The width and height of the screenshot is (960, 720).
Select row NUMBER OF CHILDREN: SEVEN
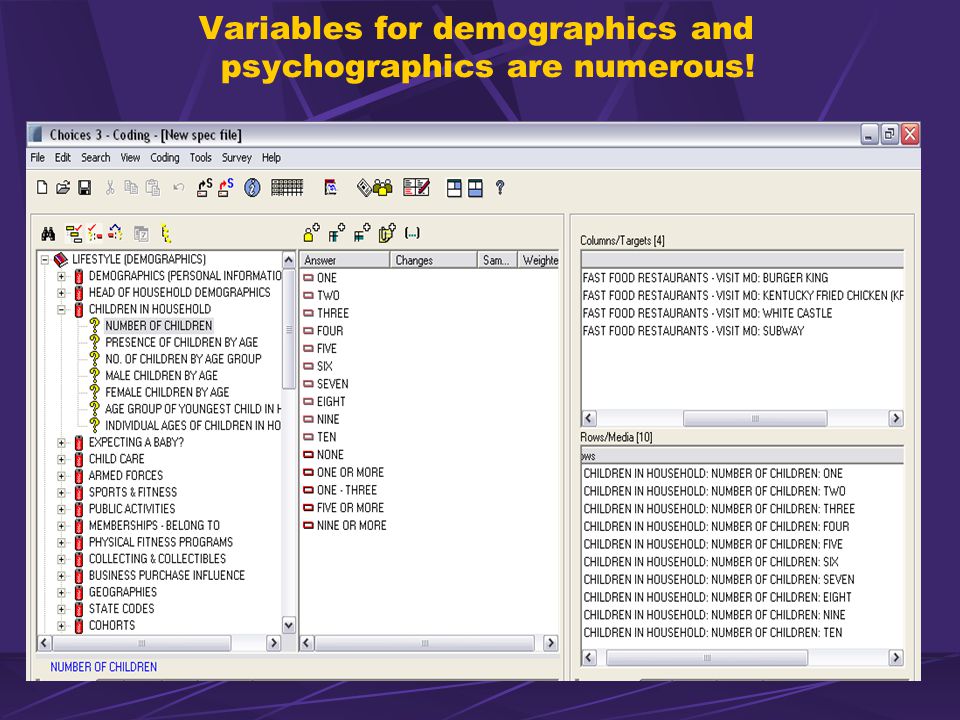point(719,580)
